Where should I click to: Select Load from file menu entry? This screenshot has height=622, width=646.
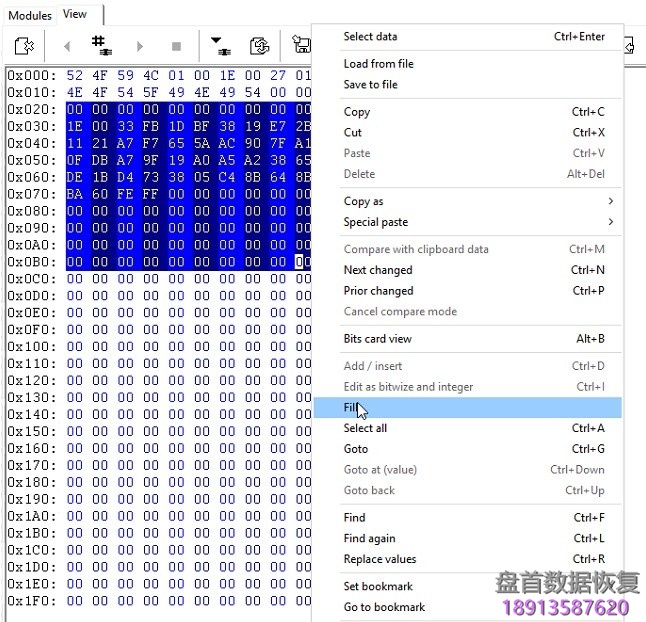click(378, 64)
